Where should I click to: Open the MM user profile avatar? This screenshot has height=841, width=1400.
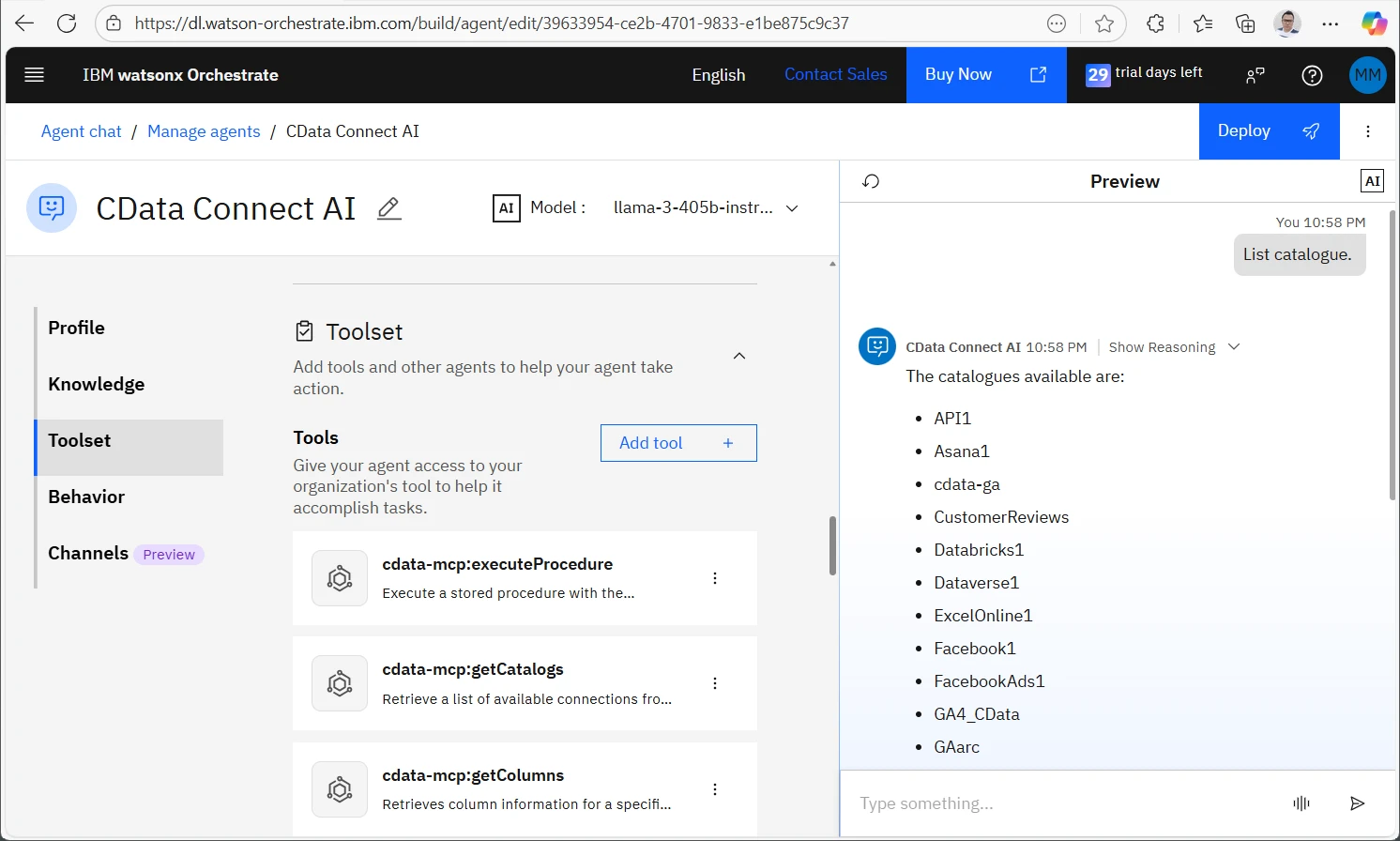click(x=1367, y=75)
